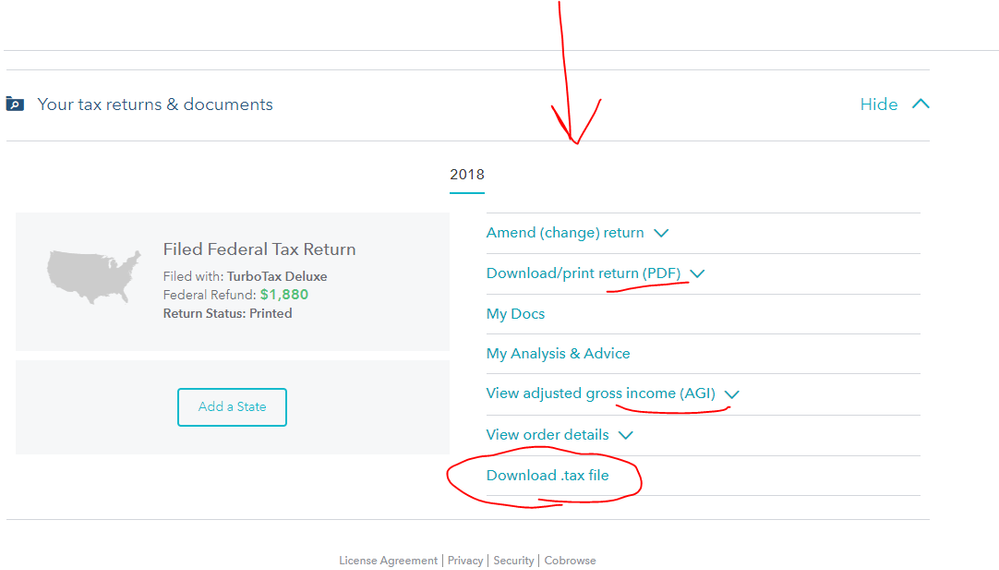
Task: Open the Security footer link
Action: (514, 561)
